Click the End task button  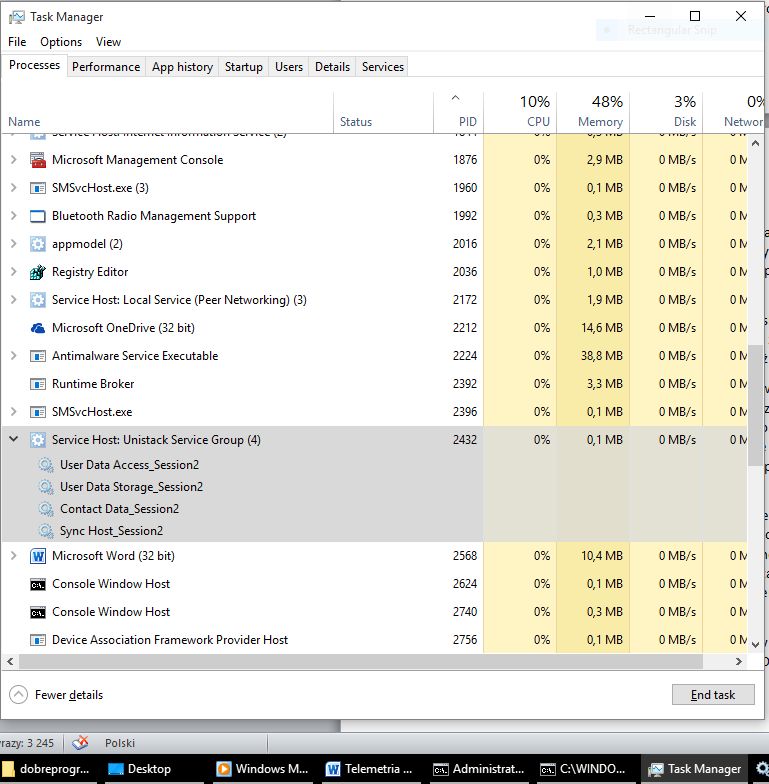(713, 694)
